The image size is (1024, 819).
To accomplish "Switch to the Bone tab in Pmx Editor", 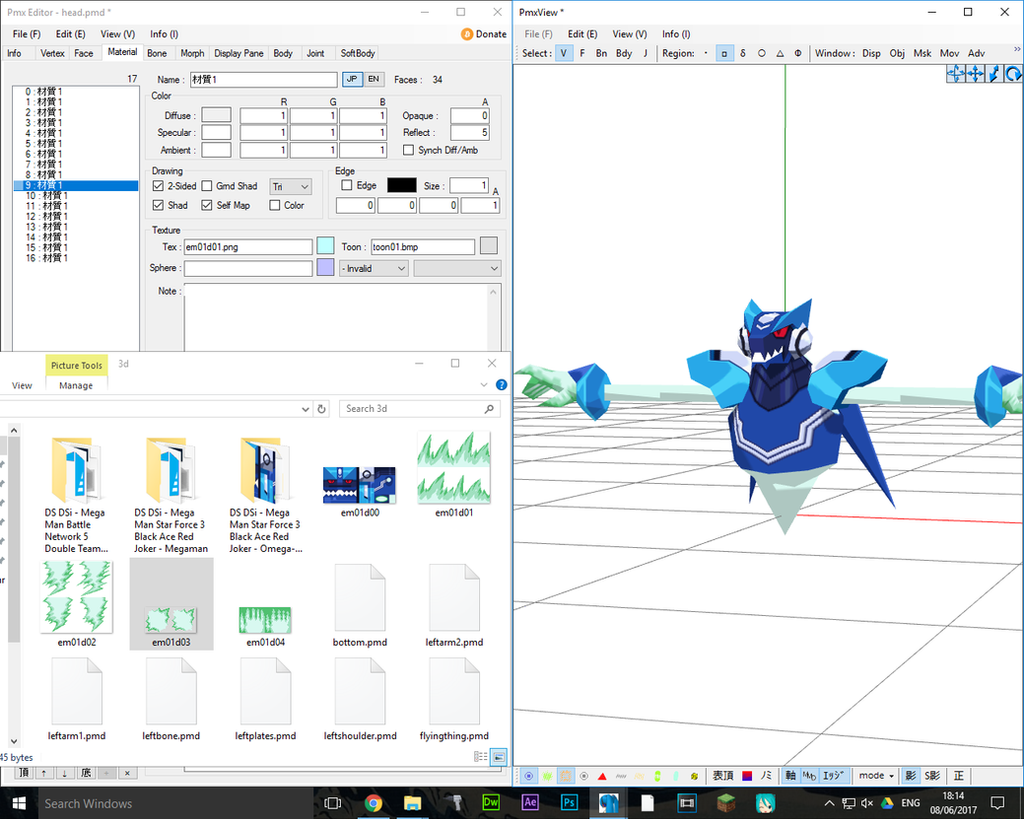I will tap(157, 54).
